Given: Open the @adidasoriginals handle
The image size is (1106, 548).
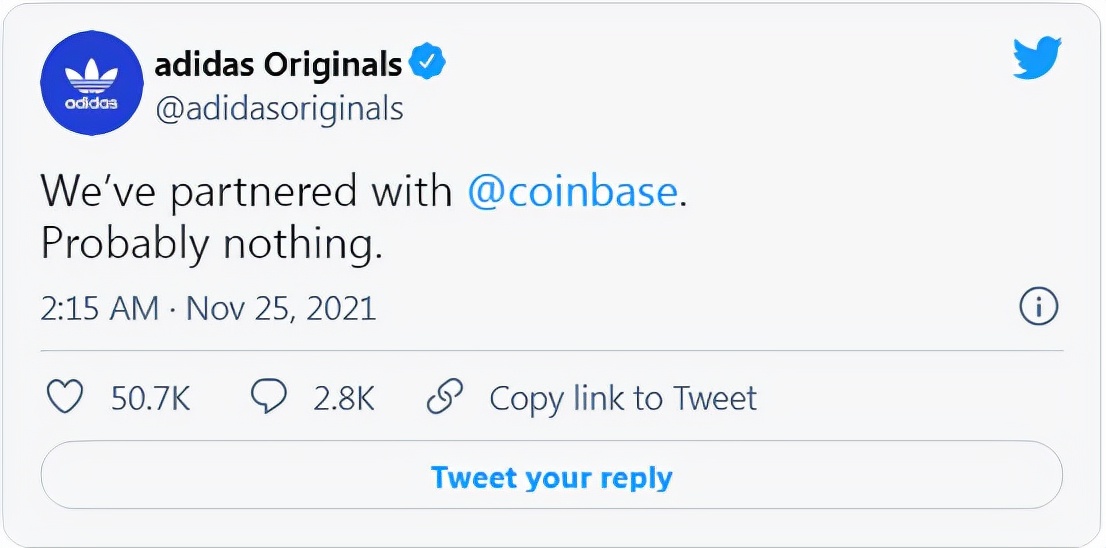Looking at the screenshot, I should point(279,108).
